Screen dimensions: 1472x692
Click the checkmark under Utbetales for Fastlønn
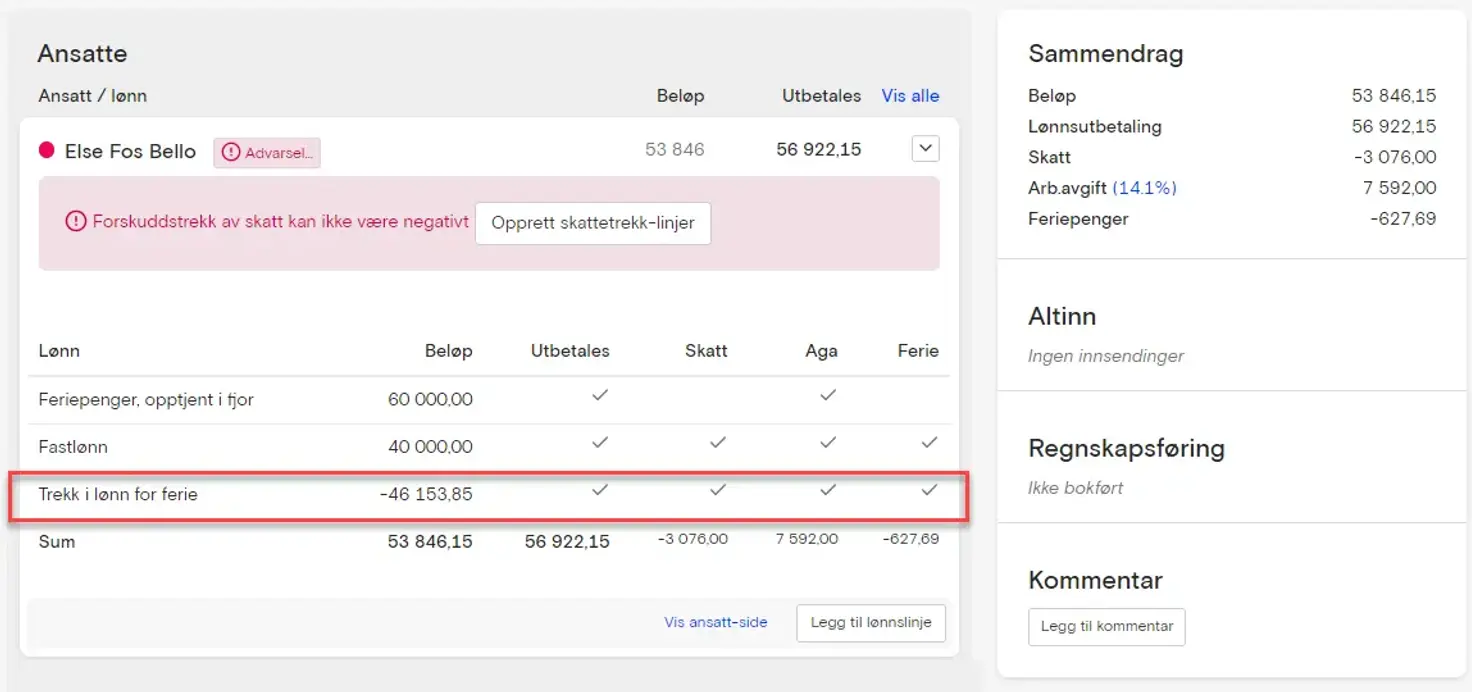click(600, 442)
